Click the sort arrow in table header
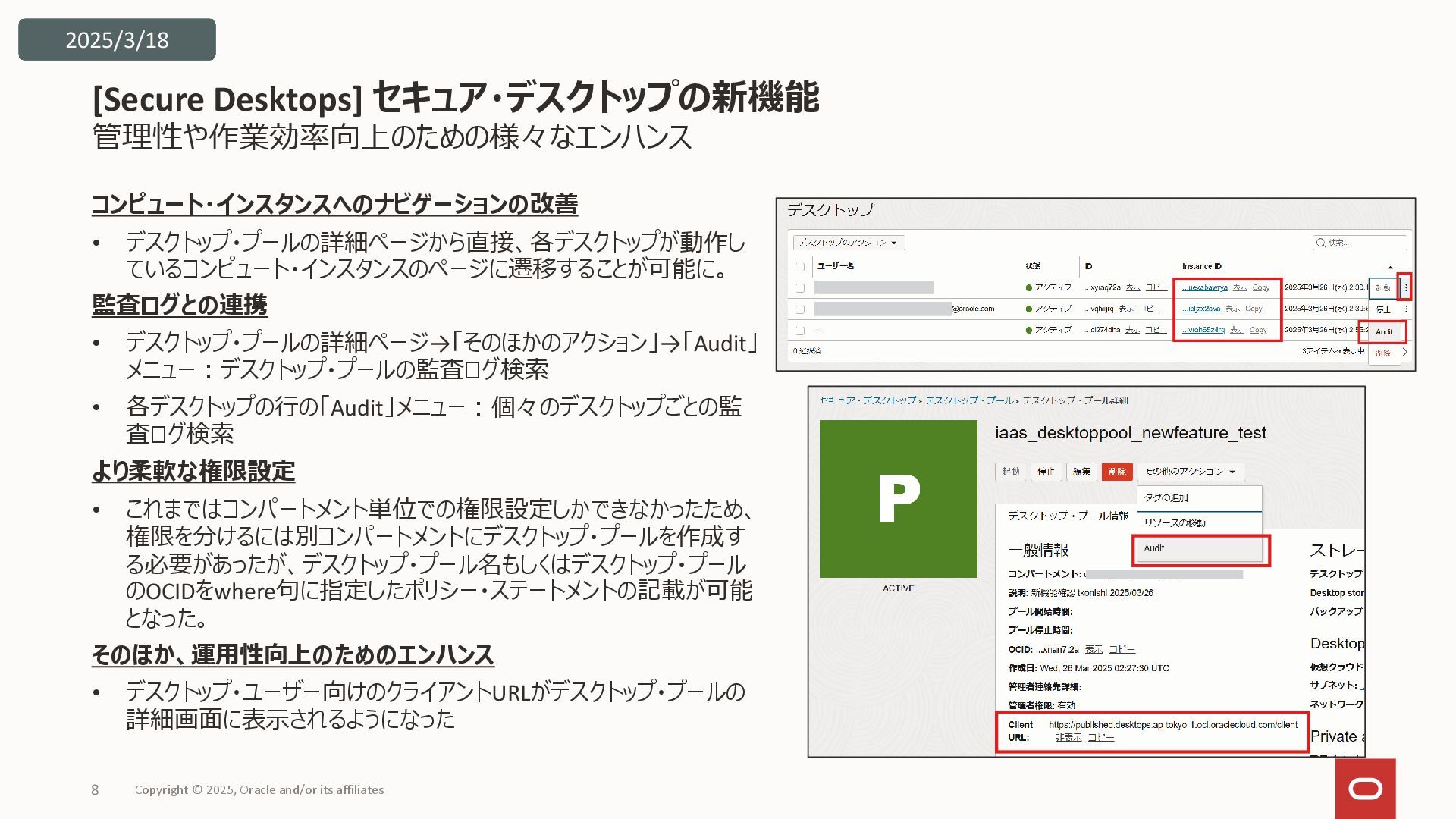This screenshot has width=1456, height=819. 1390,267
